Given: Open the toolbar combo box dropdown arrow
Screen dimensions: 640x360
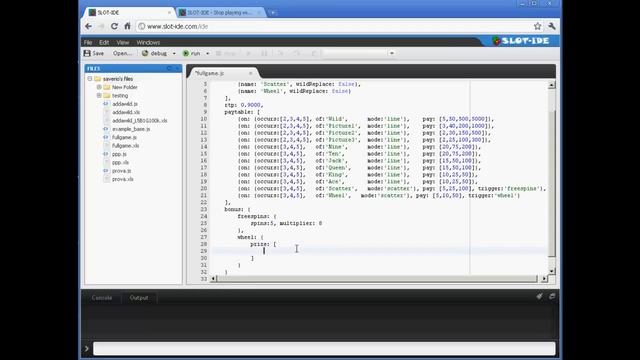Looking at the screenshot, I should tap(392, 53).
